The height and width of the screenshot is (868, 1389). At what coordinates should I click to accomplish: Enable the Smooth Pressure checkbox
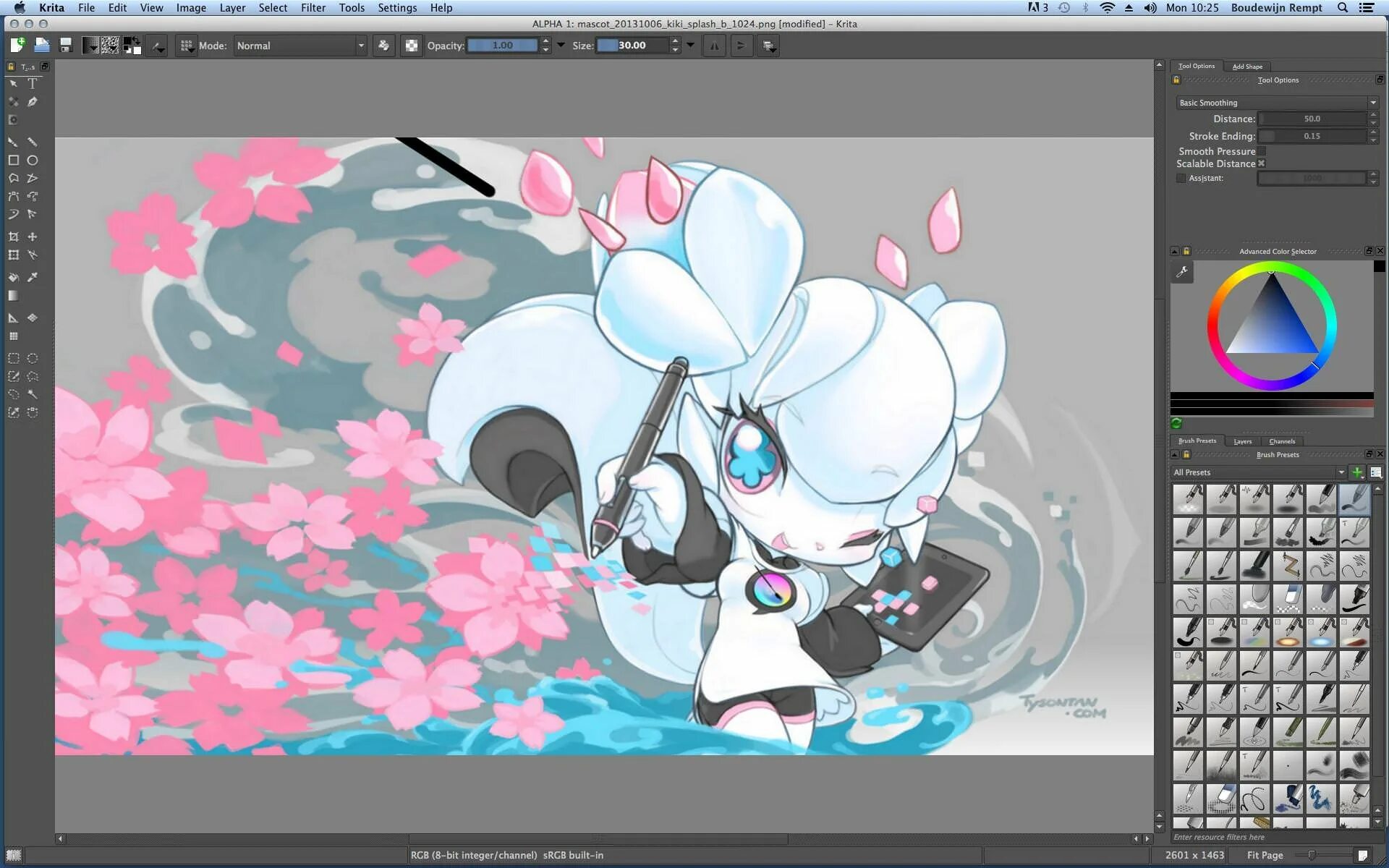point(1261,151)
